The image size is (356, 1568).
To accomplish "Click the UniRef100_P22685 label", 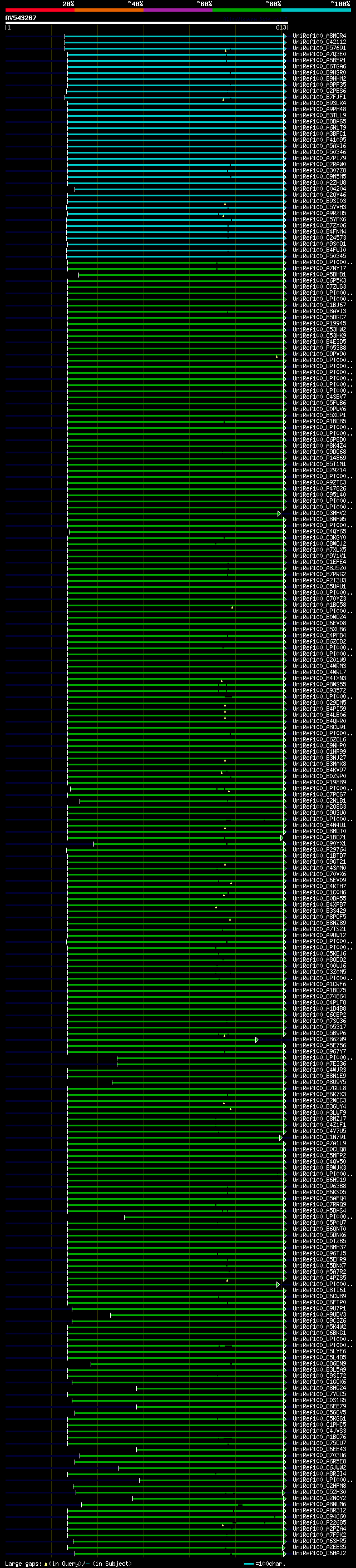I will pyautogui.click(x=319, y=1522).
